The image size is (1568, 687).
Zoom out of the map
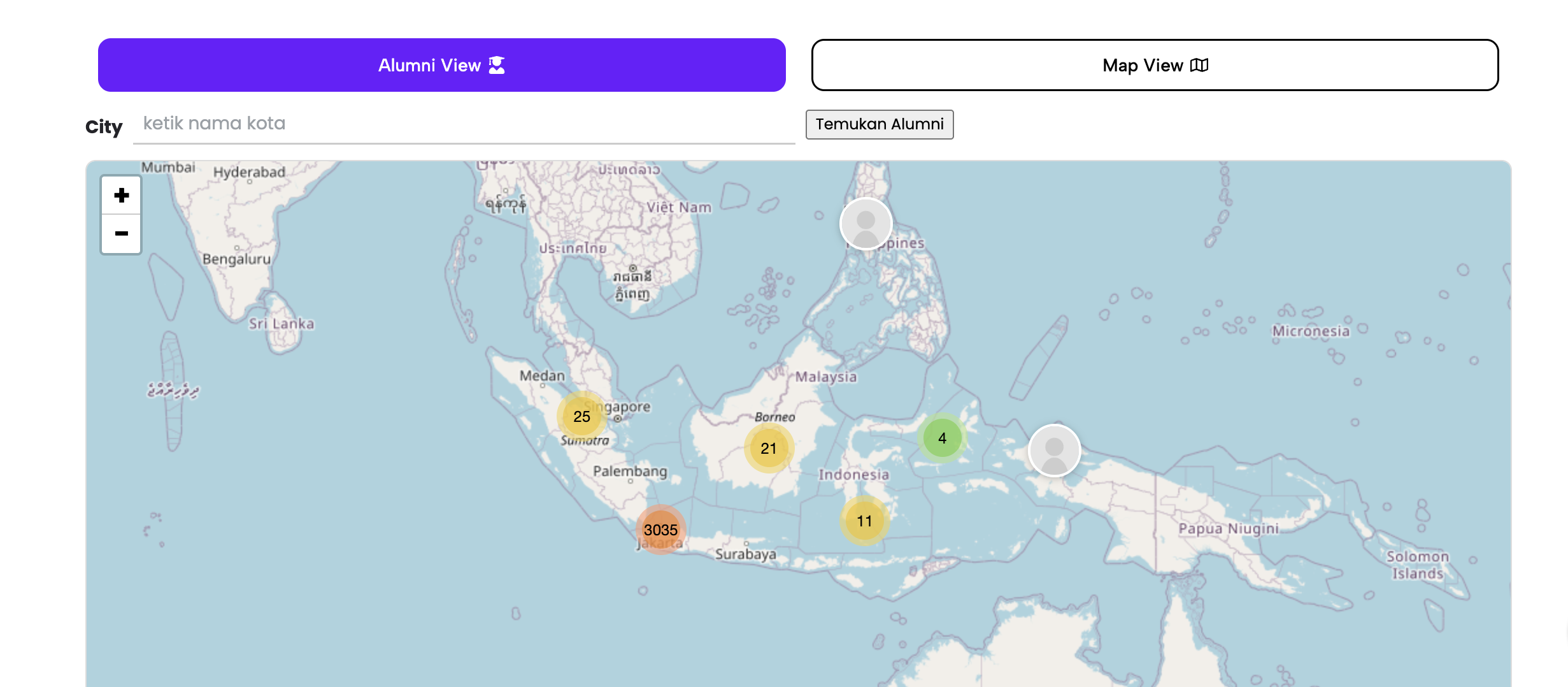[121, 234]
